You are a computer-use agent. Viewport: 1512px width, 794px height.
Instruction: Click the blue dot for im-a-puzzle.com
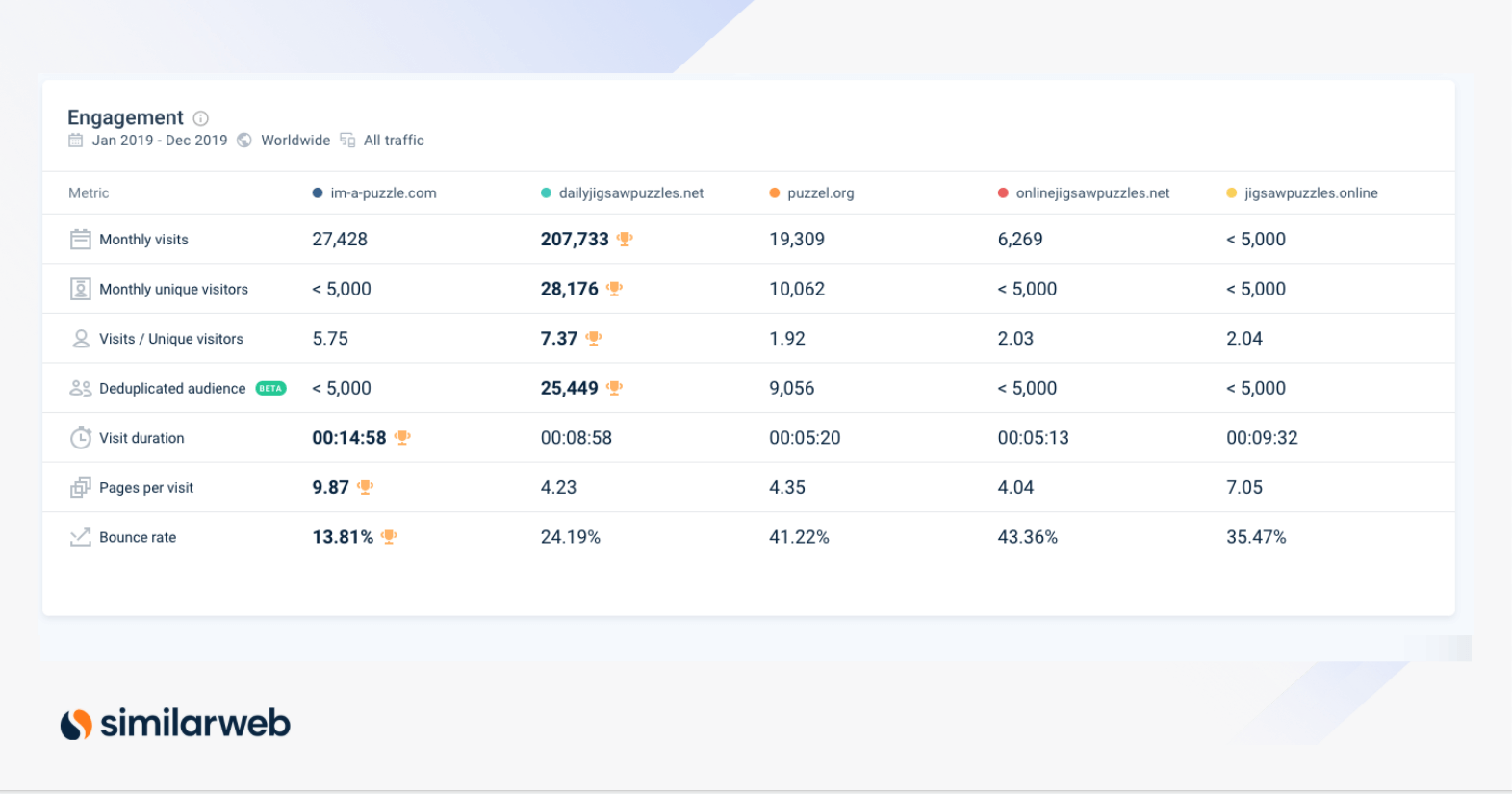318,193
